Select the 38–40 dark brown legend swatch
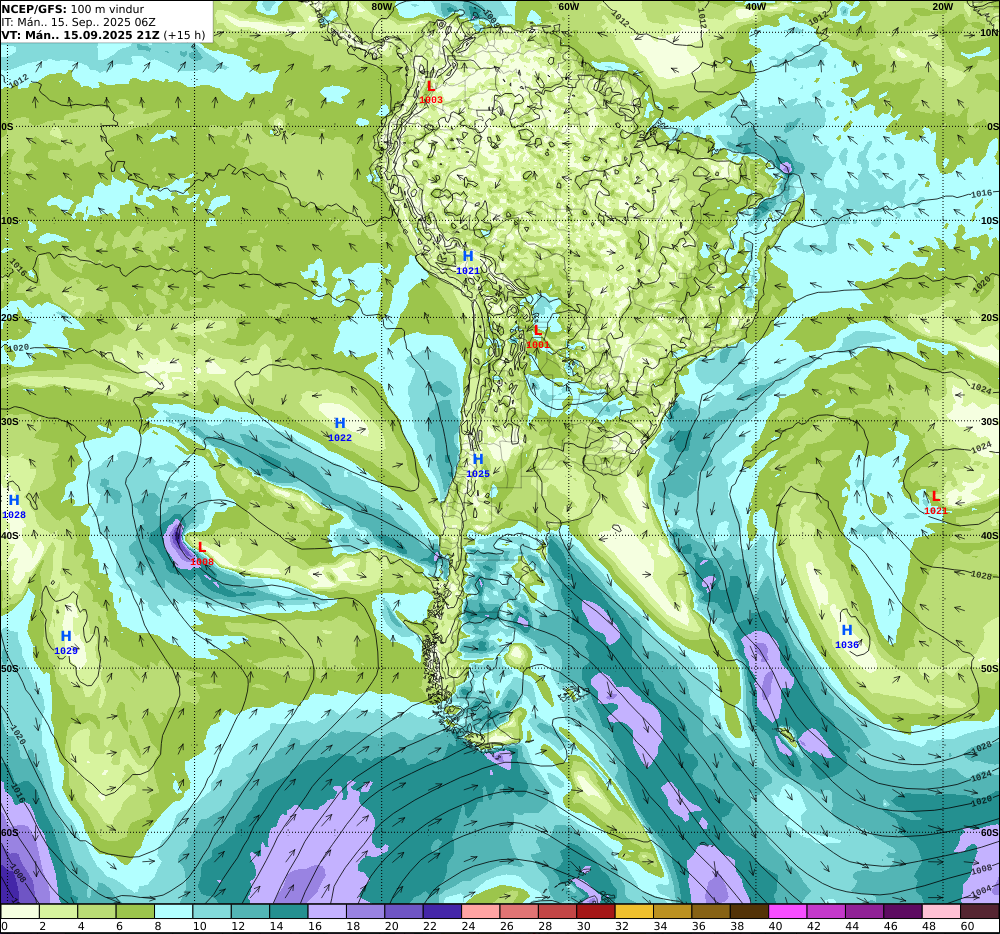 [x=749, y=911]
